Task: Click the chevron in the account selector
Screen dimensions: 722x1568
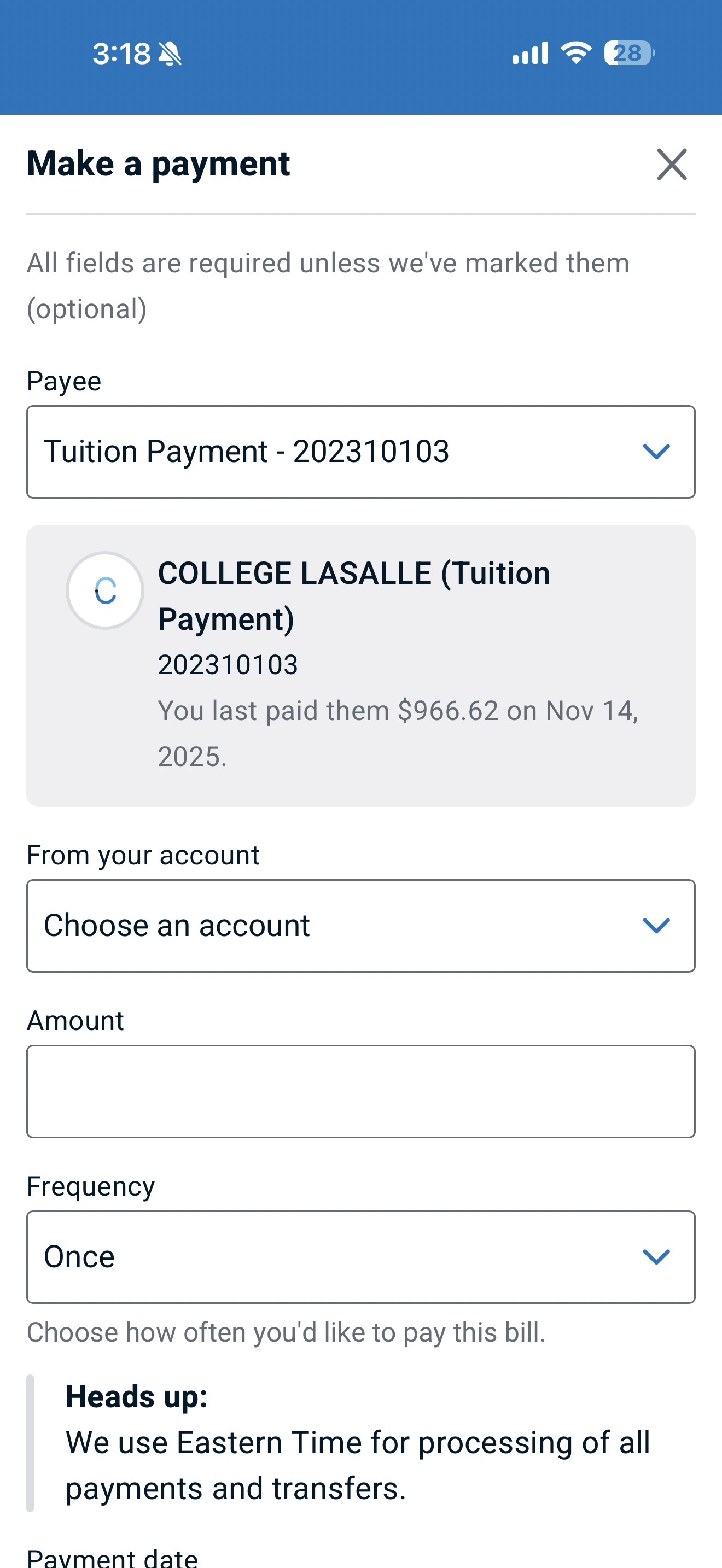Action: click(x=656, y=926)
